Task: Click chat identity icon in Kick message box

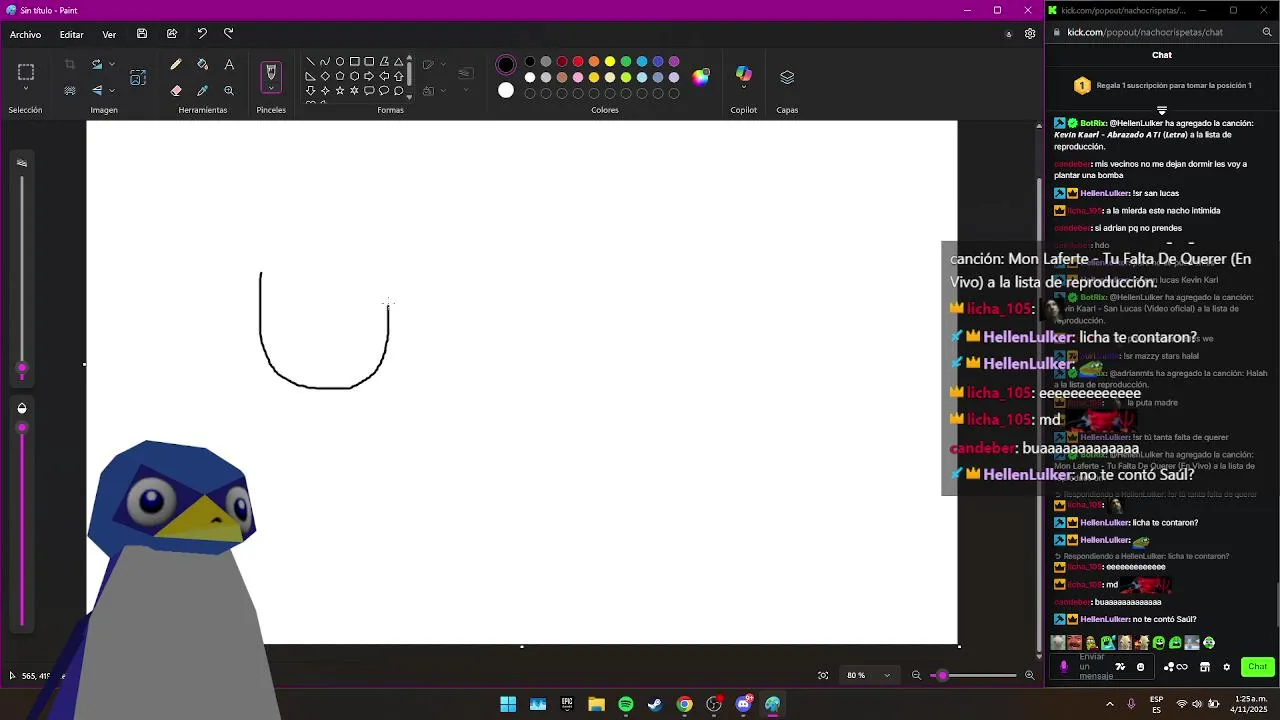Action: pos(1064,667)
